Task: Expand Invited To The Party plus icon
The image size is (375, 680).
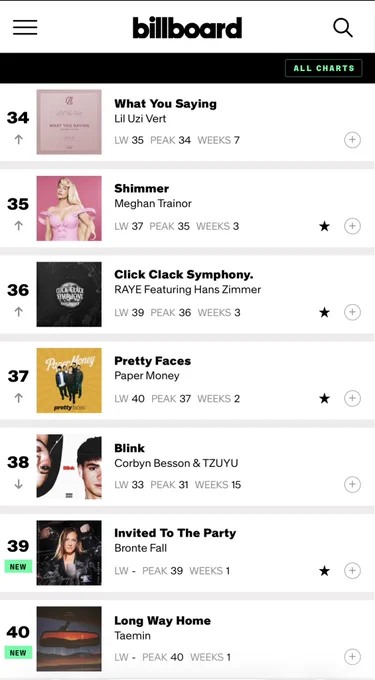Action: [x=352, y=571]
